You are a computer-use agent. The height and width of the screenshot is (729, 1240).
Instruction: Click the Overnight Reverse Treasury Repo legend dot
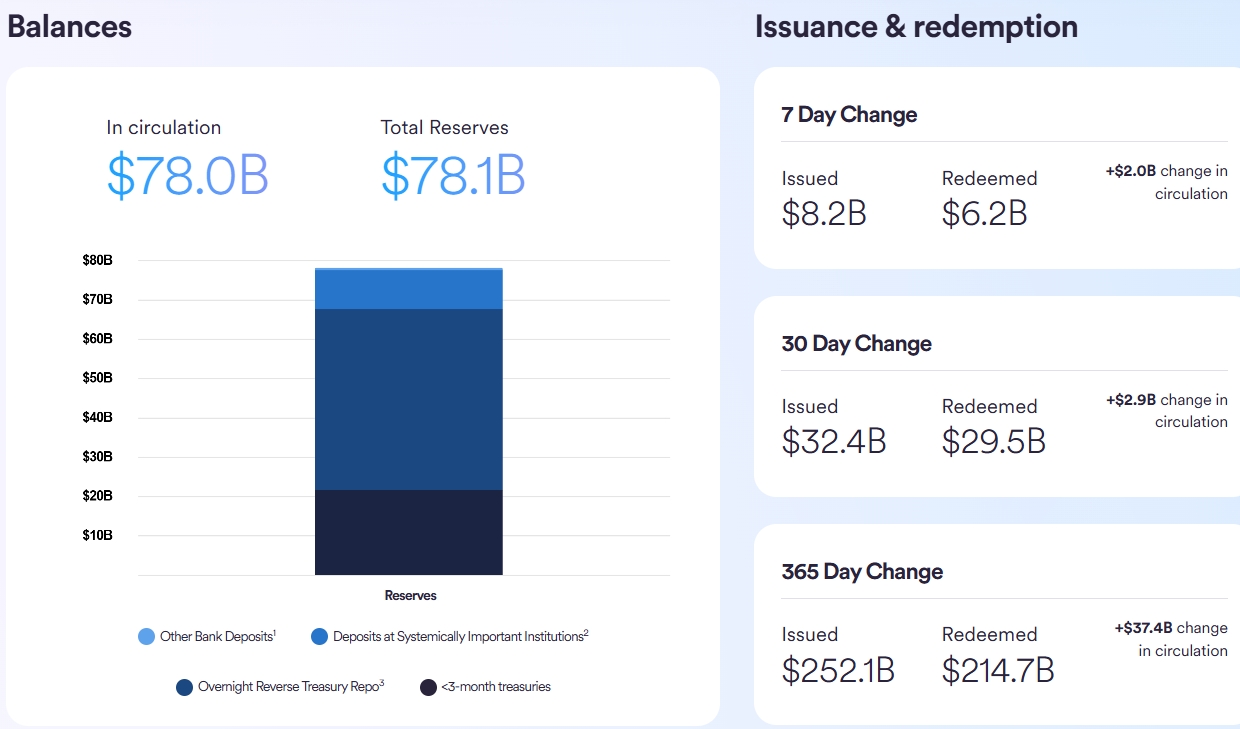tap(184, 687)
